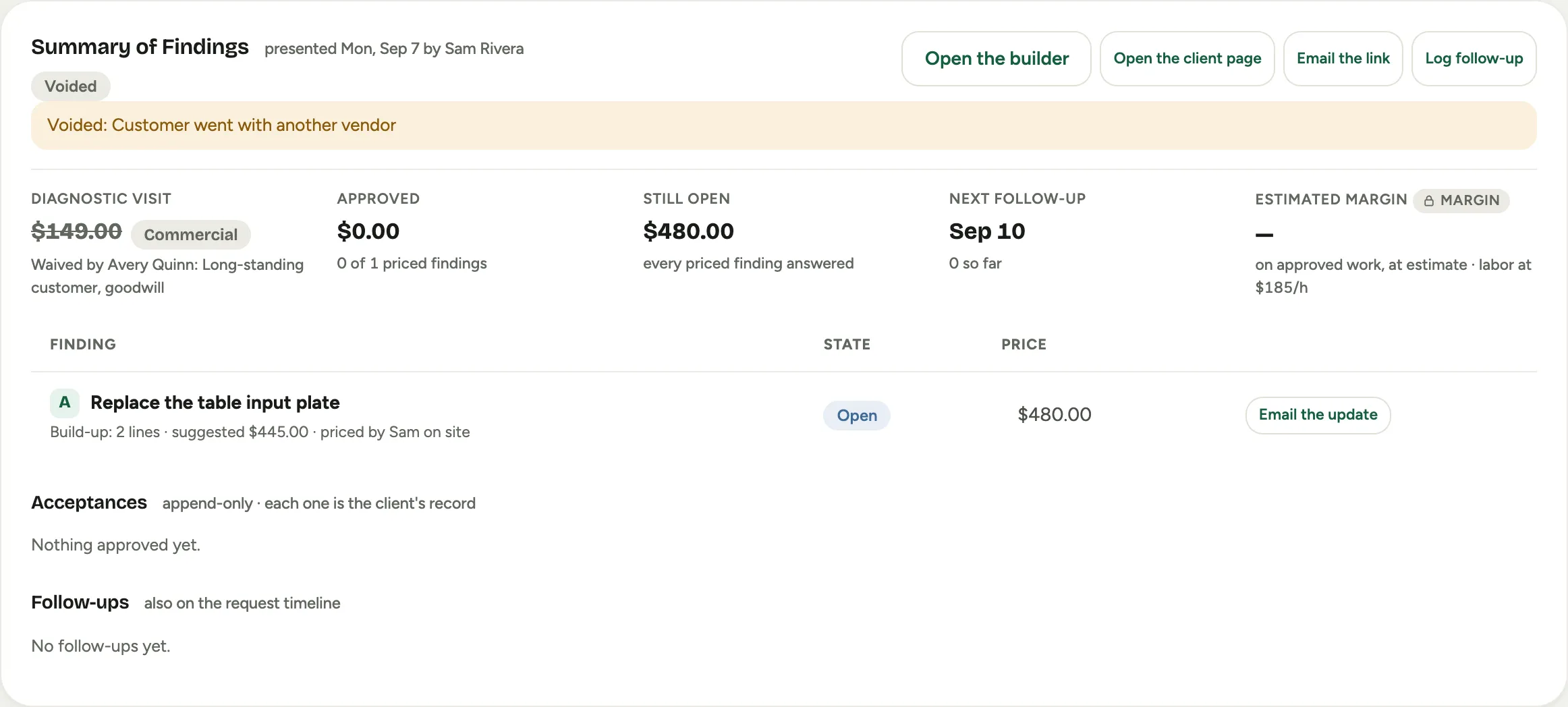The height and width of the screenshot is (707, 1568).
Task: Select the 'Replace the table input plate' finding
Action: pyautogui.click(x=215, y=403)
